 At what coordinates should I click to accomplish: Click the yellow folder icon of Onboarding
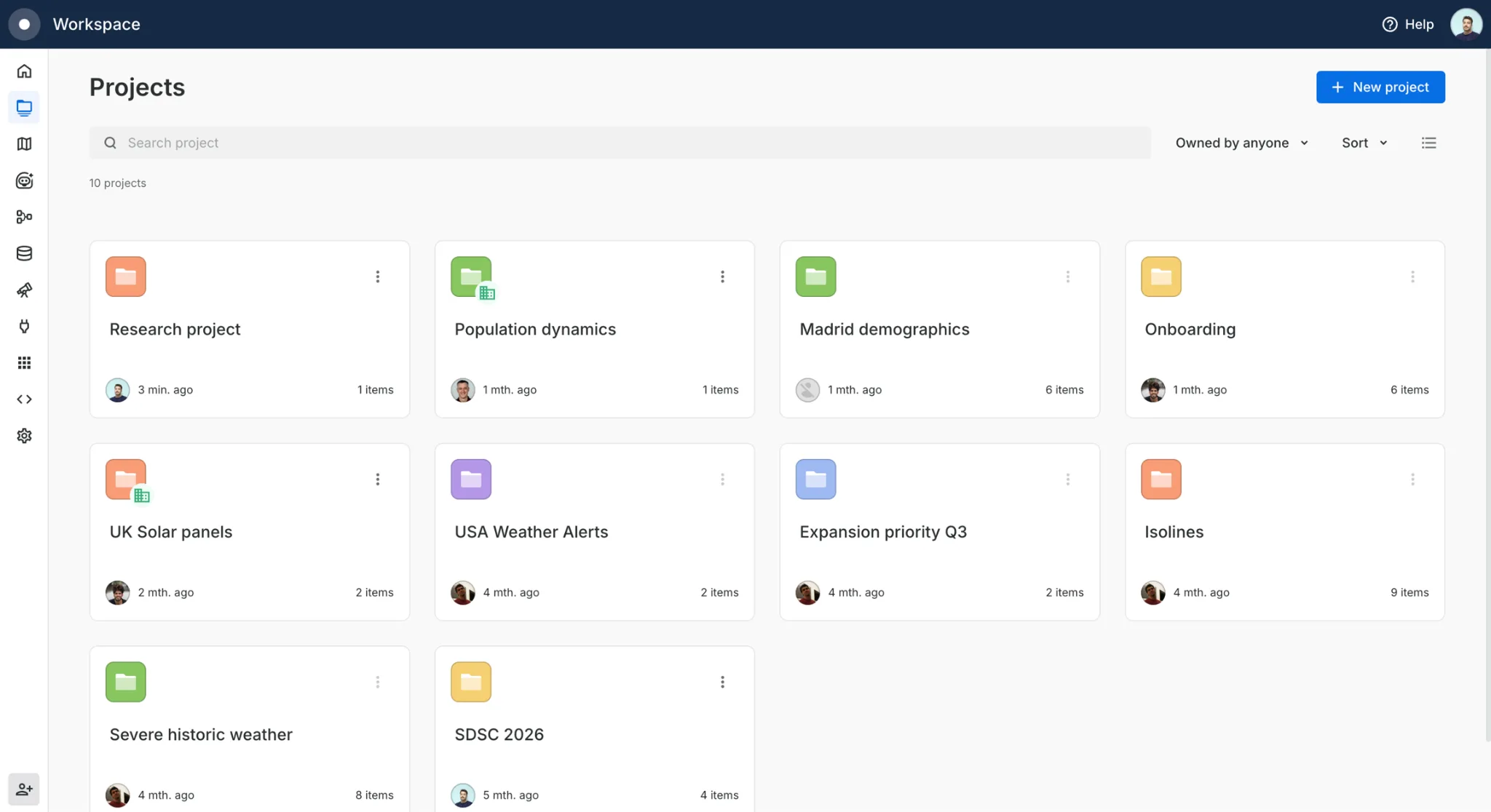click(1160, 276)
